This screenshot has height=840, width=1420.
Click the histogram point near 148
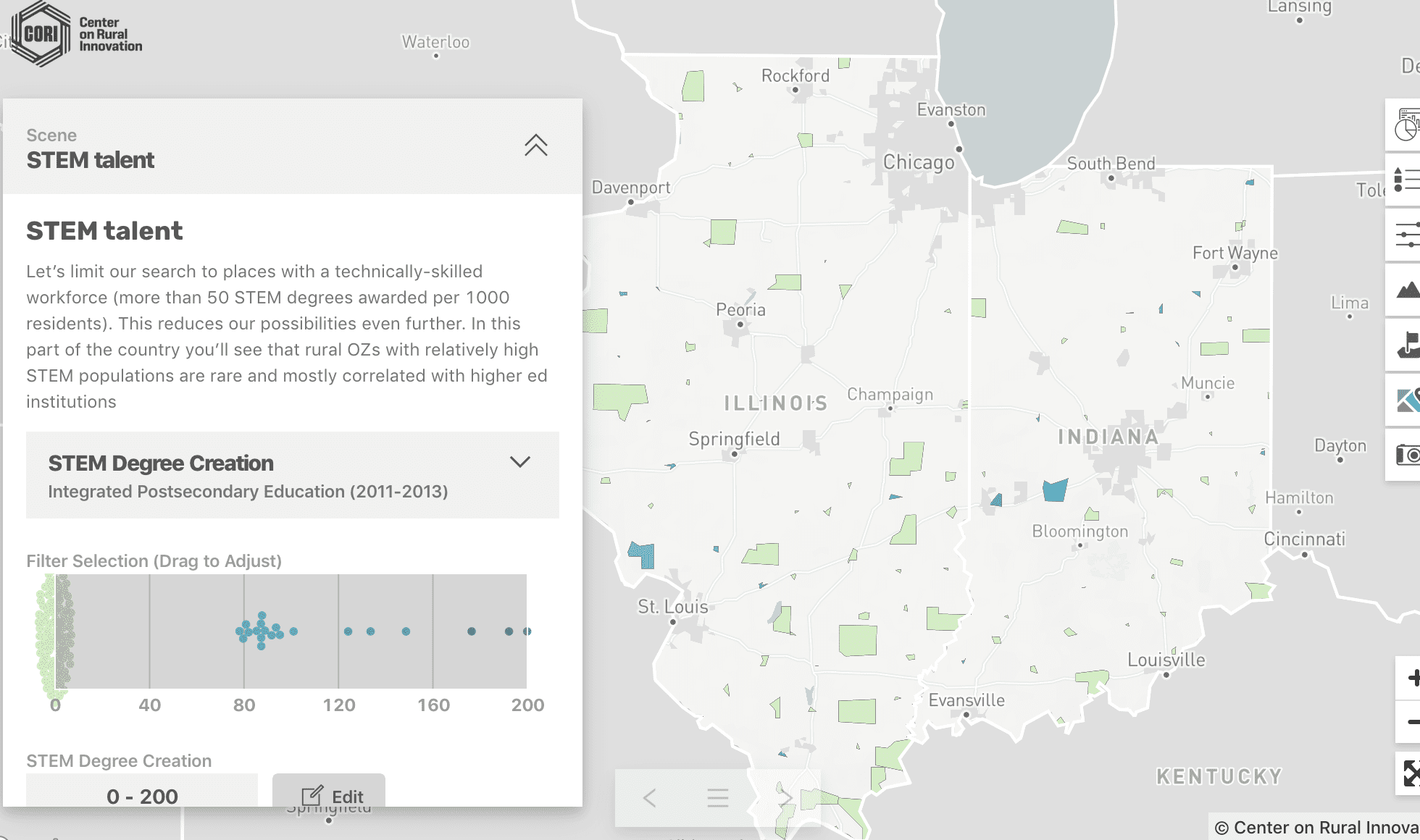click(x=406, y=631)
